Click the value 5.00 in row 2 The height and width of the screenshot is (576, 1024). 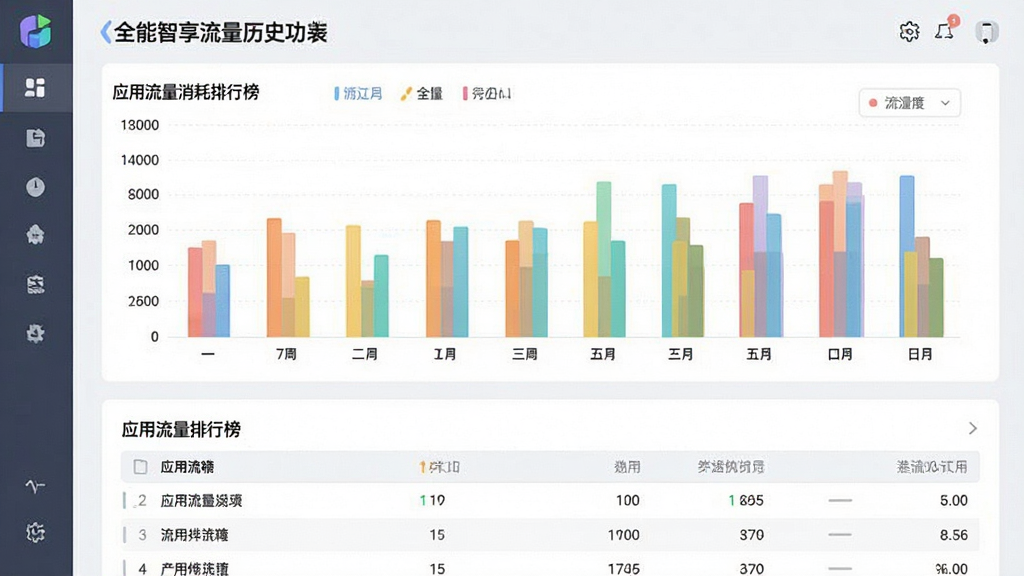[953, 501]
